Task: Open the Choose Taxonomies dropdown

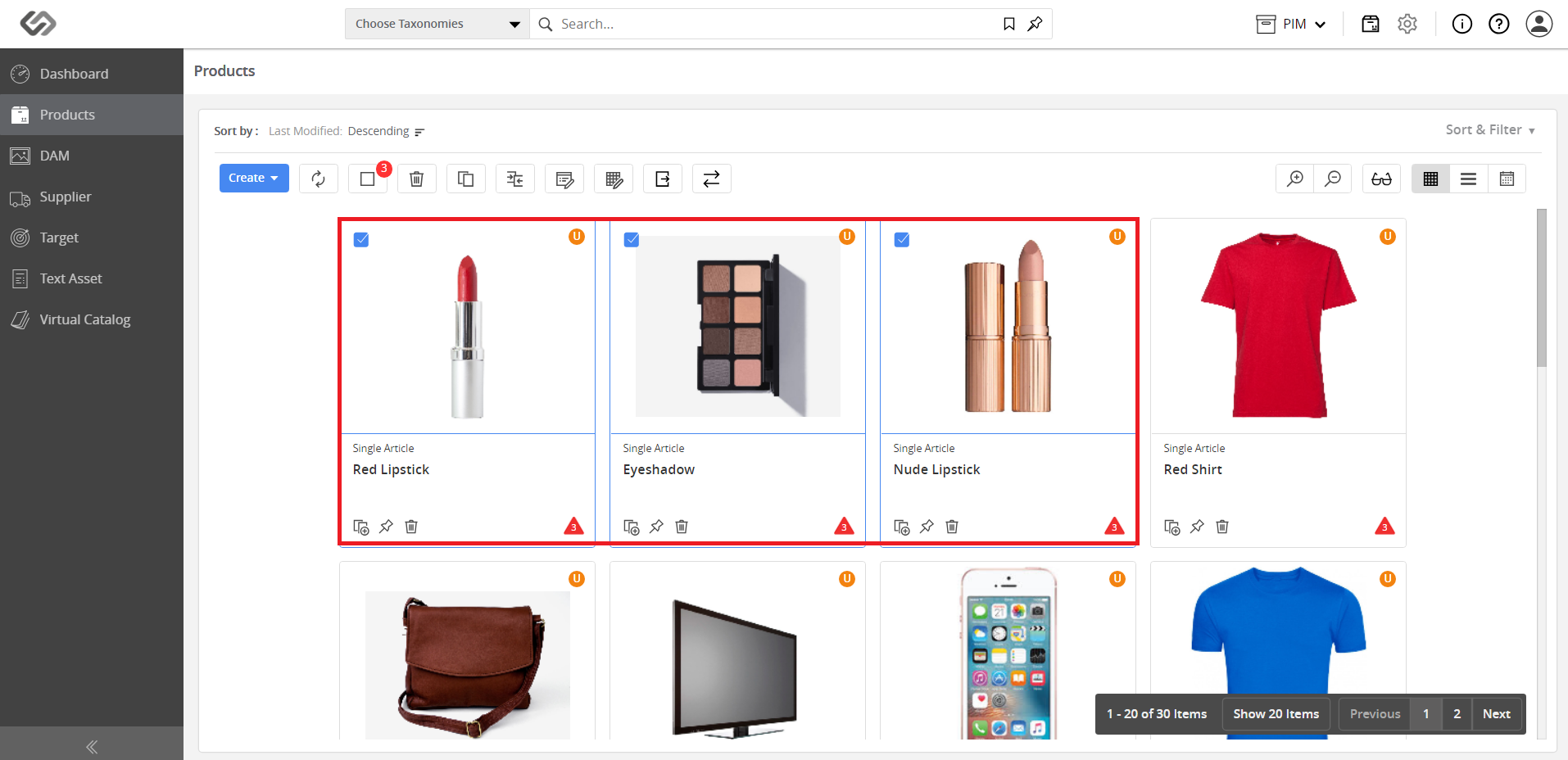Action: (x=437, y=24)
